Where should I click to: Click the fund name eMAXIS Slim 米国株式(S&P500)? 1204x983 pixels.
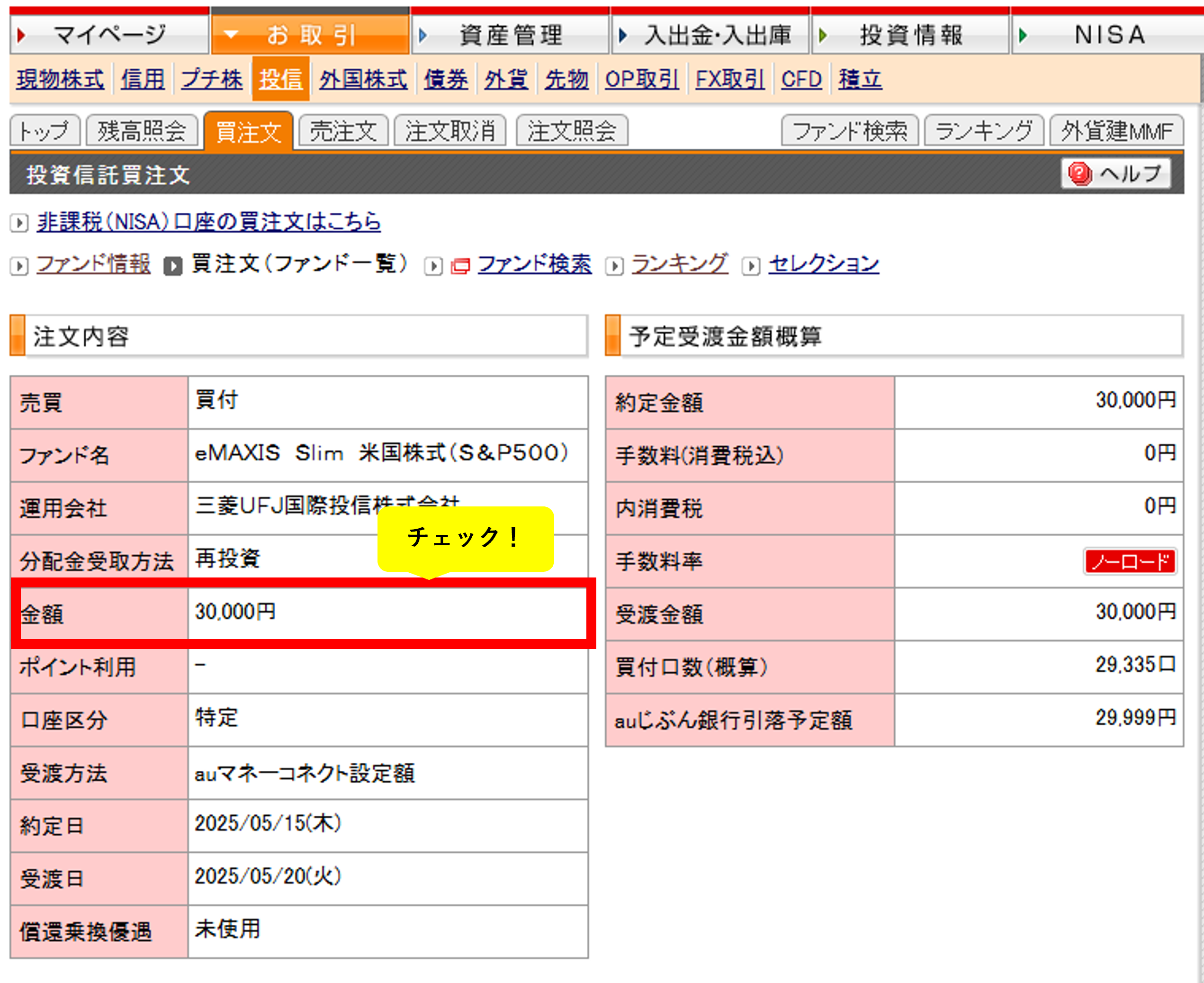382,453
